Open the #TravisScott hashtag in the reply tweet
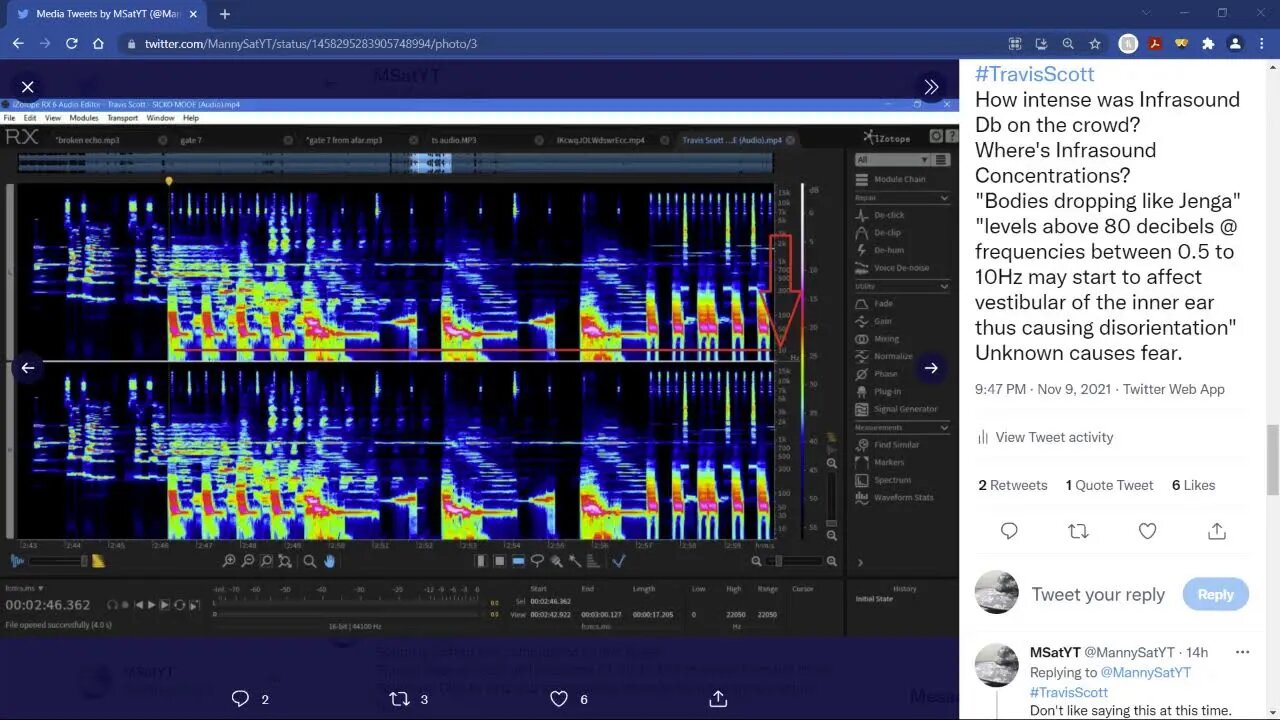This screenshot has width=1280, height=720. [1069, 692]
